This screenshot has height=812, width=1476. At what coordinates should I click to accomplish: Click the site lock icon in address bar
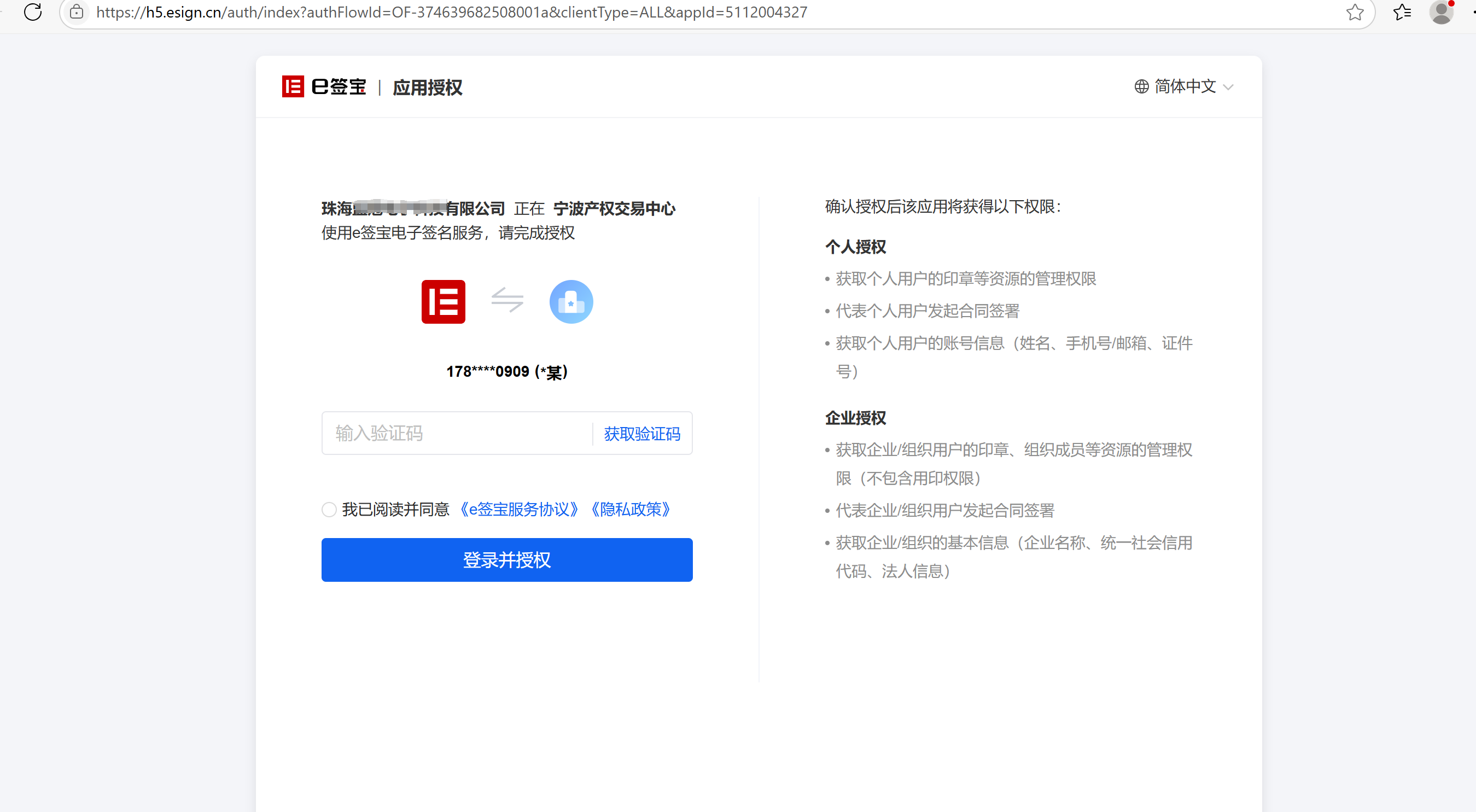pyautogui.click(x=77, y=11)
